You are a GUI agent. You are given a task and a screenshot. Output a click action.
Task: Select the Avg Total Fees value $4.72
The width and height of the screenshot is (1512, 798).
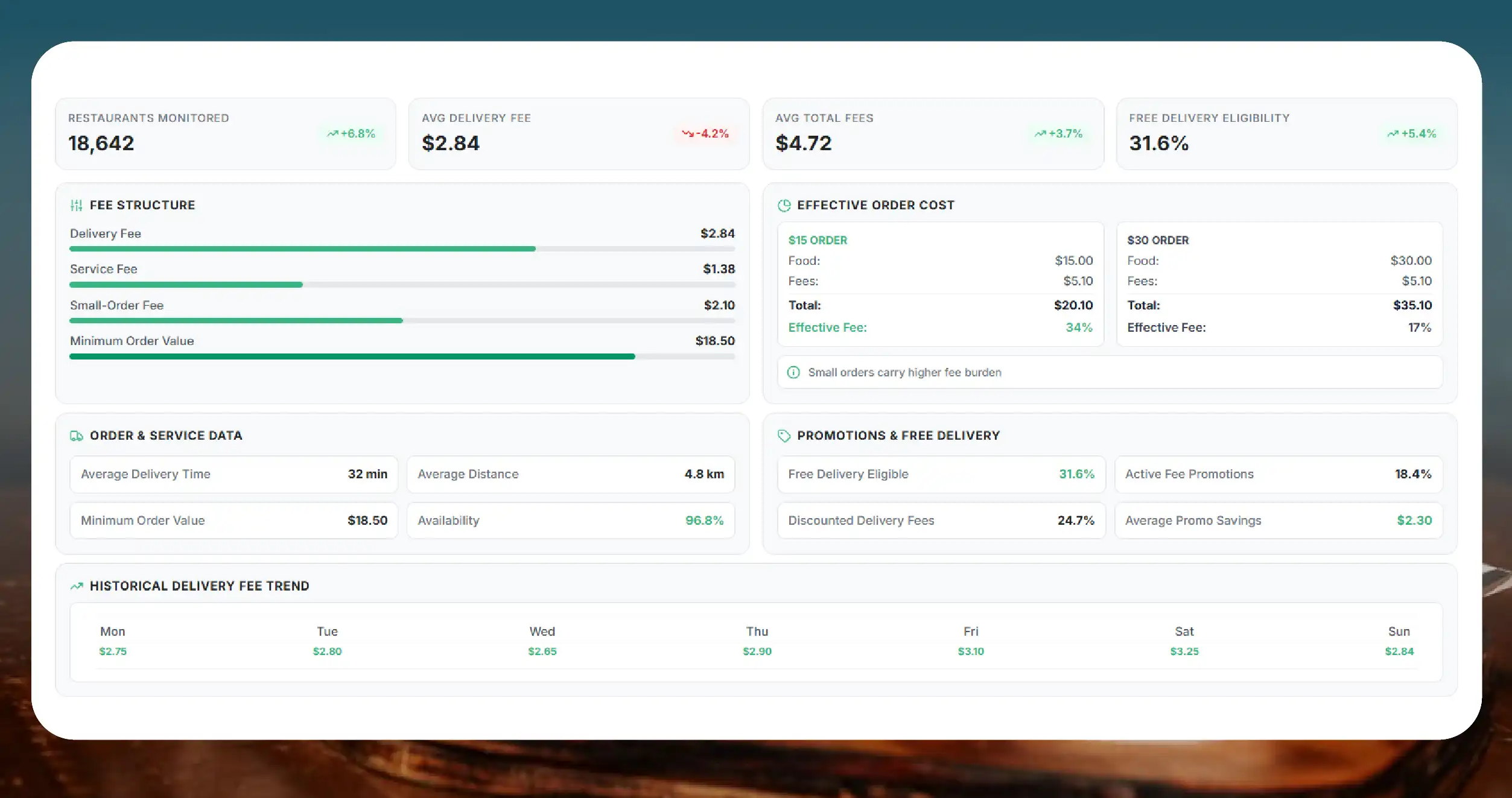804,144
